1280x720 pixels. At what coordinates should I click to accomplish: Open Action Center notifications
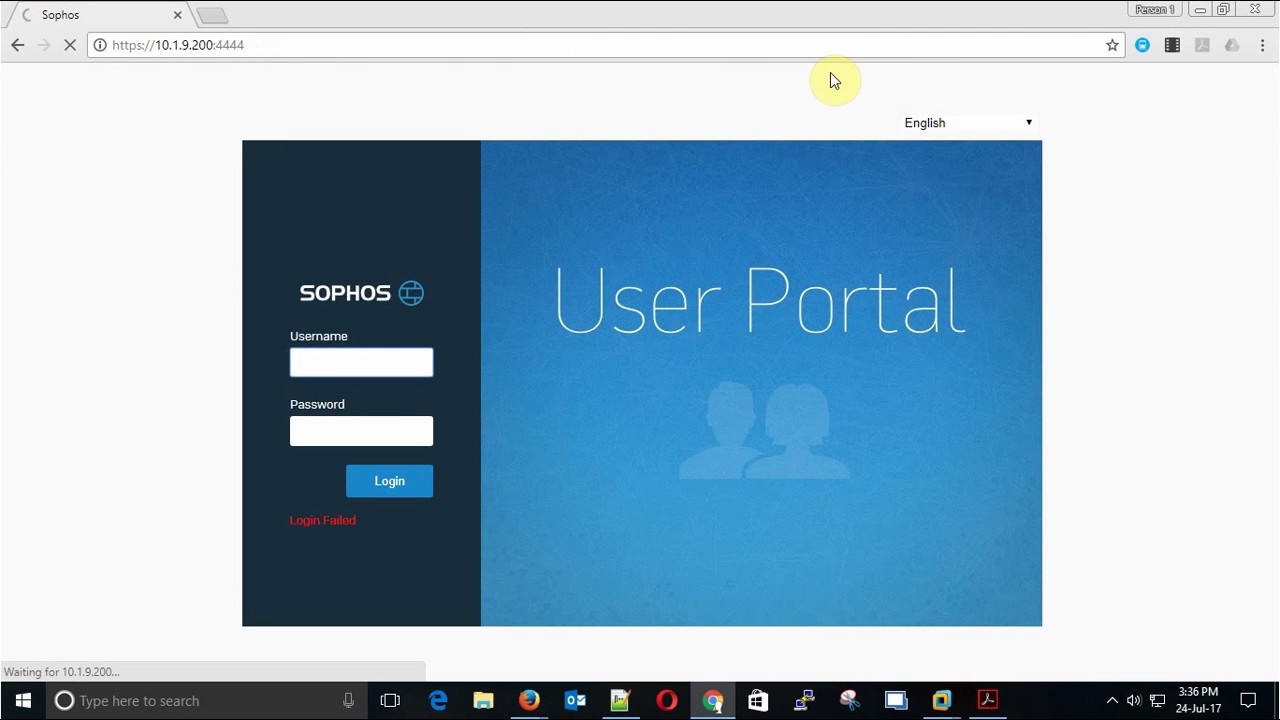pos(1248,701)
